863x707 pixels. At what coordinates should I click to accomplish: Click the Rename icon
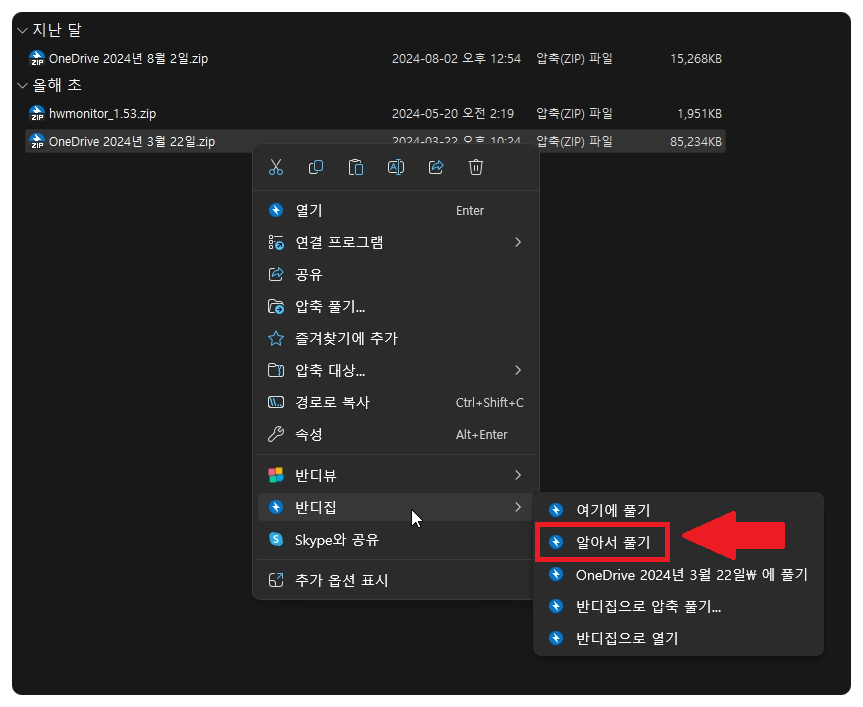(x=396, y=167)
